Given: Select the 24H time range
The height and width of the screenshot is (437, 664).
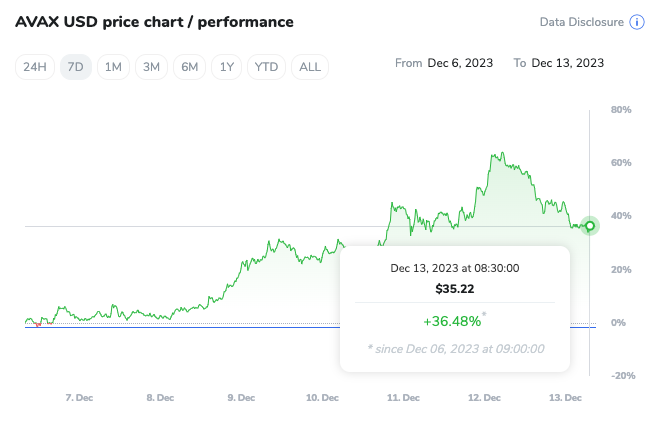Looking at the screenshot, I should tap(35, 67).
